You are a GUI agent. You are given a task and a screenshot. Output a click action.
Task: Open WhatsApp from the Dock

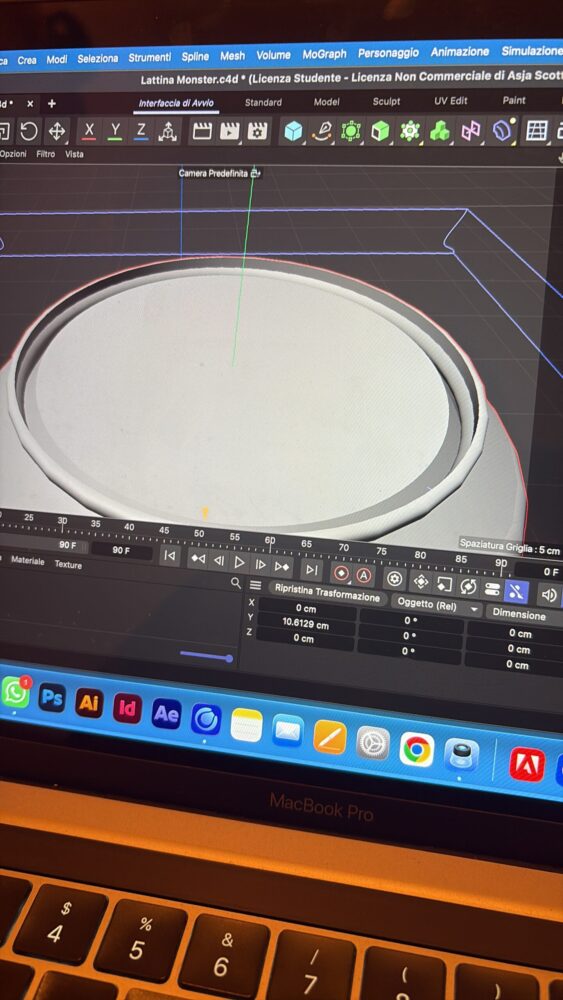[x=15, y=693]
